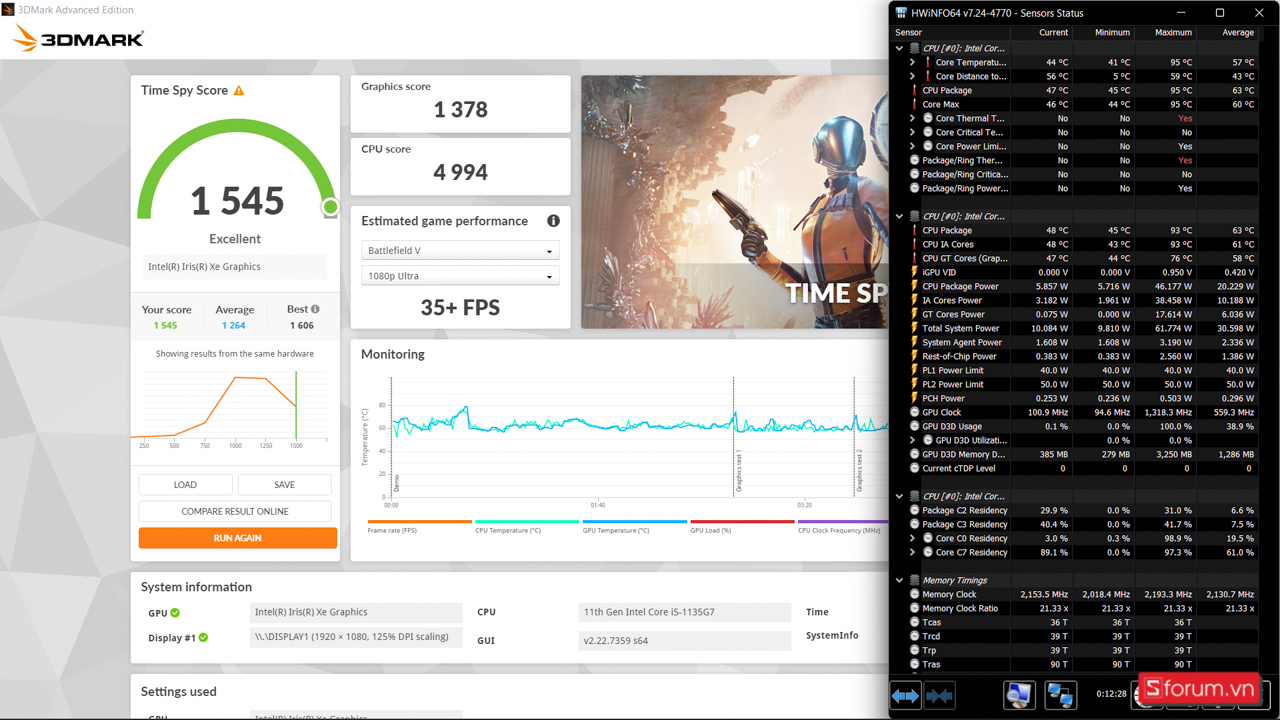Screen dimensions: 1280x720
Task: Click lightning icon of PCH Power row
Action: tap(914, 398)
